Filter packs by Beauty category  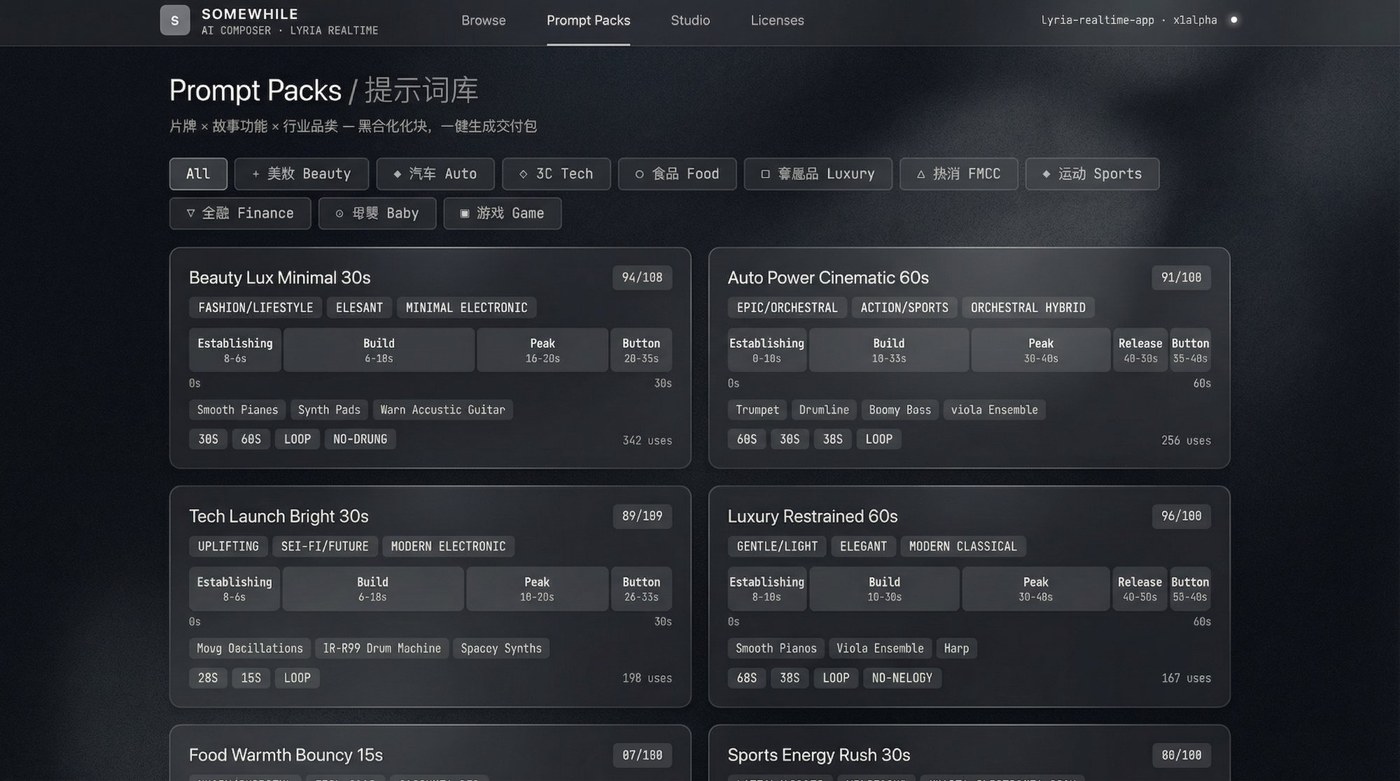301,174
